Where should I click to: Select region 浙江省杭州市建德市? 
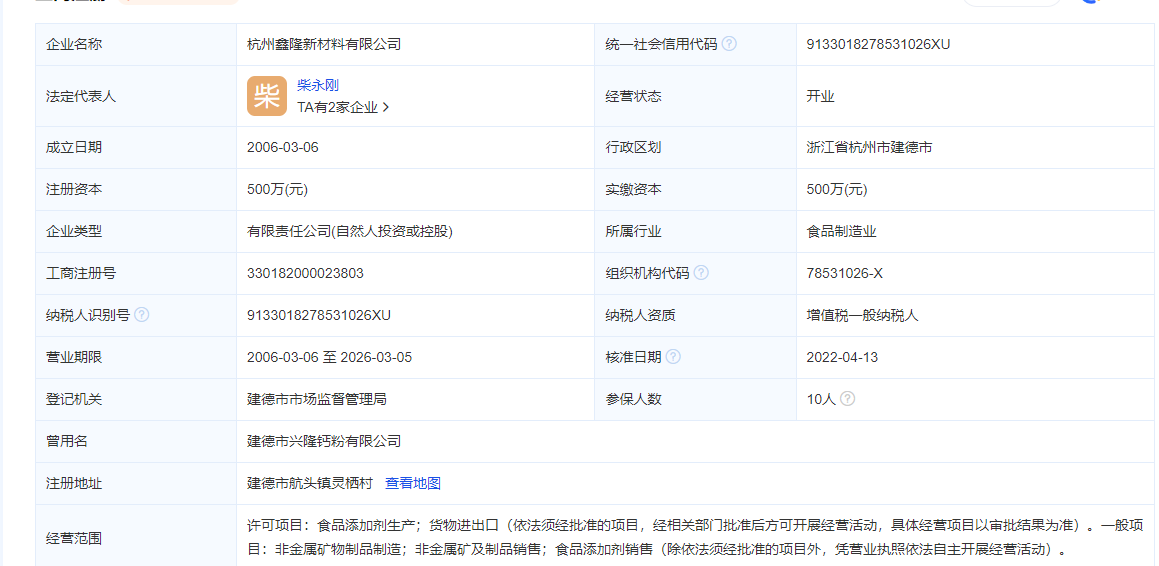(869, 147)
